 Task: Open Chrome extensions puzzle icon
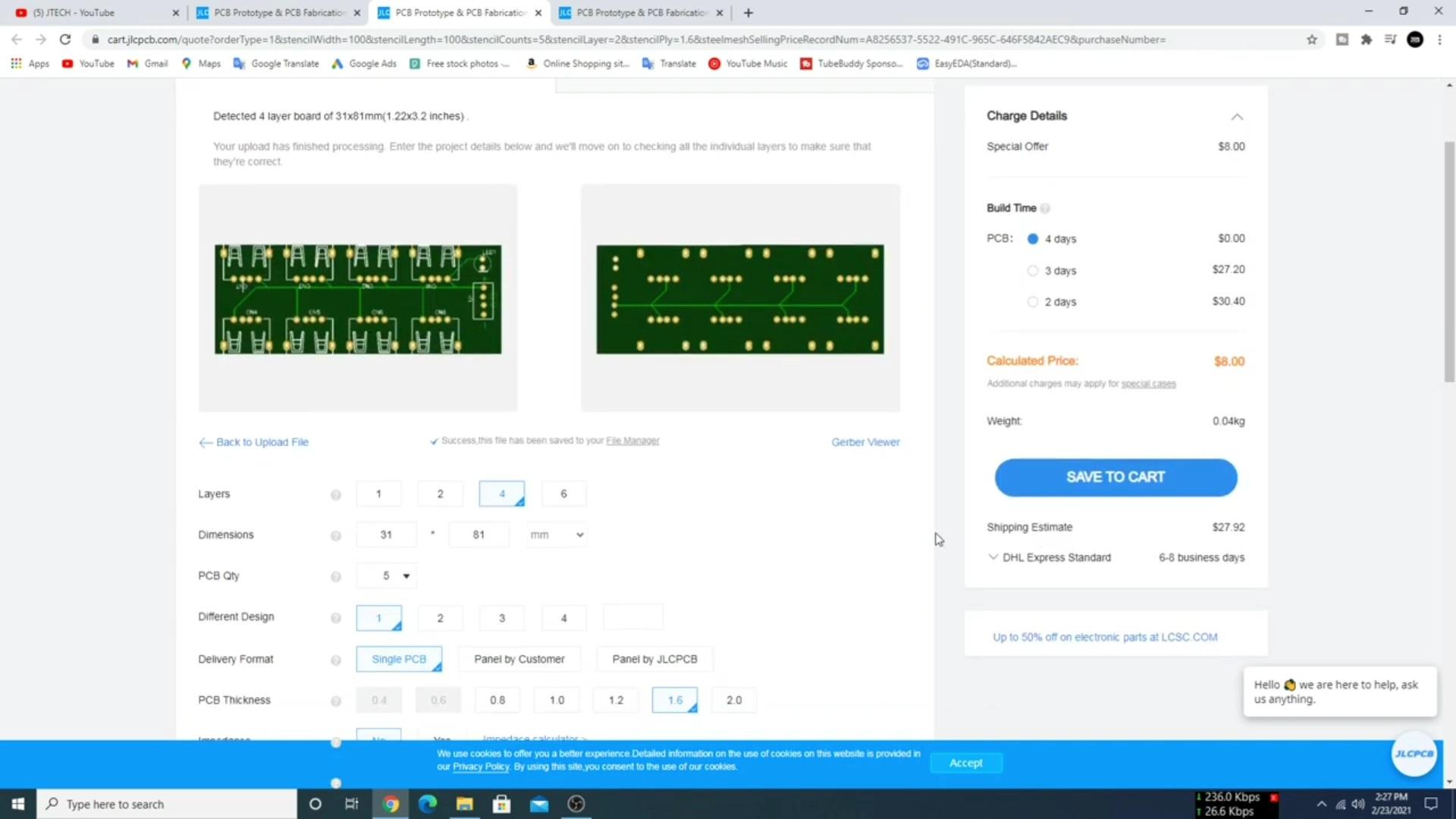coord(1366,39)
